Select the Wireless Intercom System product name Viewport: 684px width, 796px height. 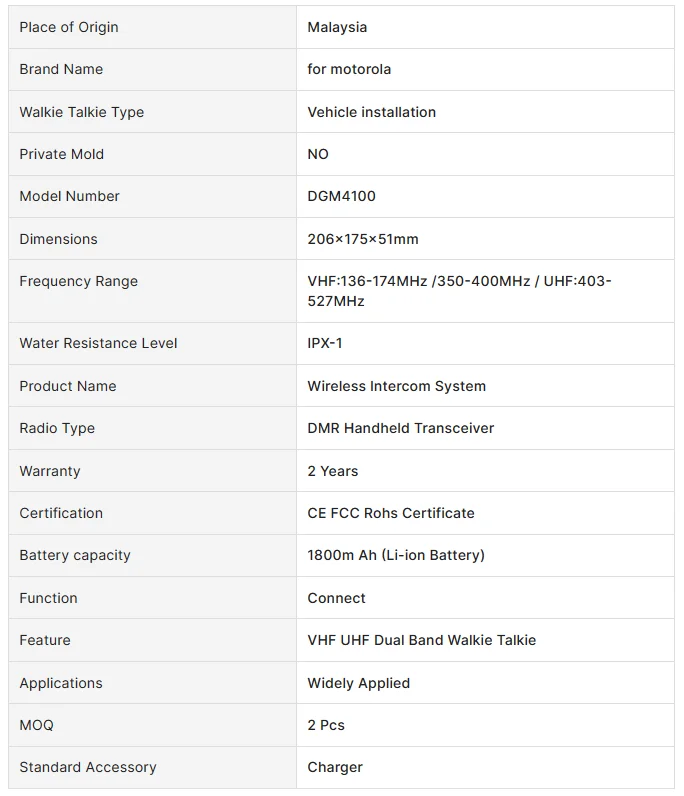(x=396, y=386)
